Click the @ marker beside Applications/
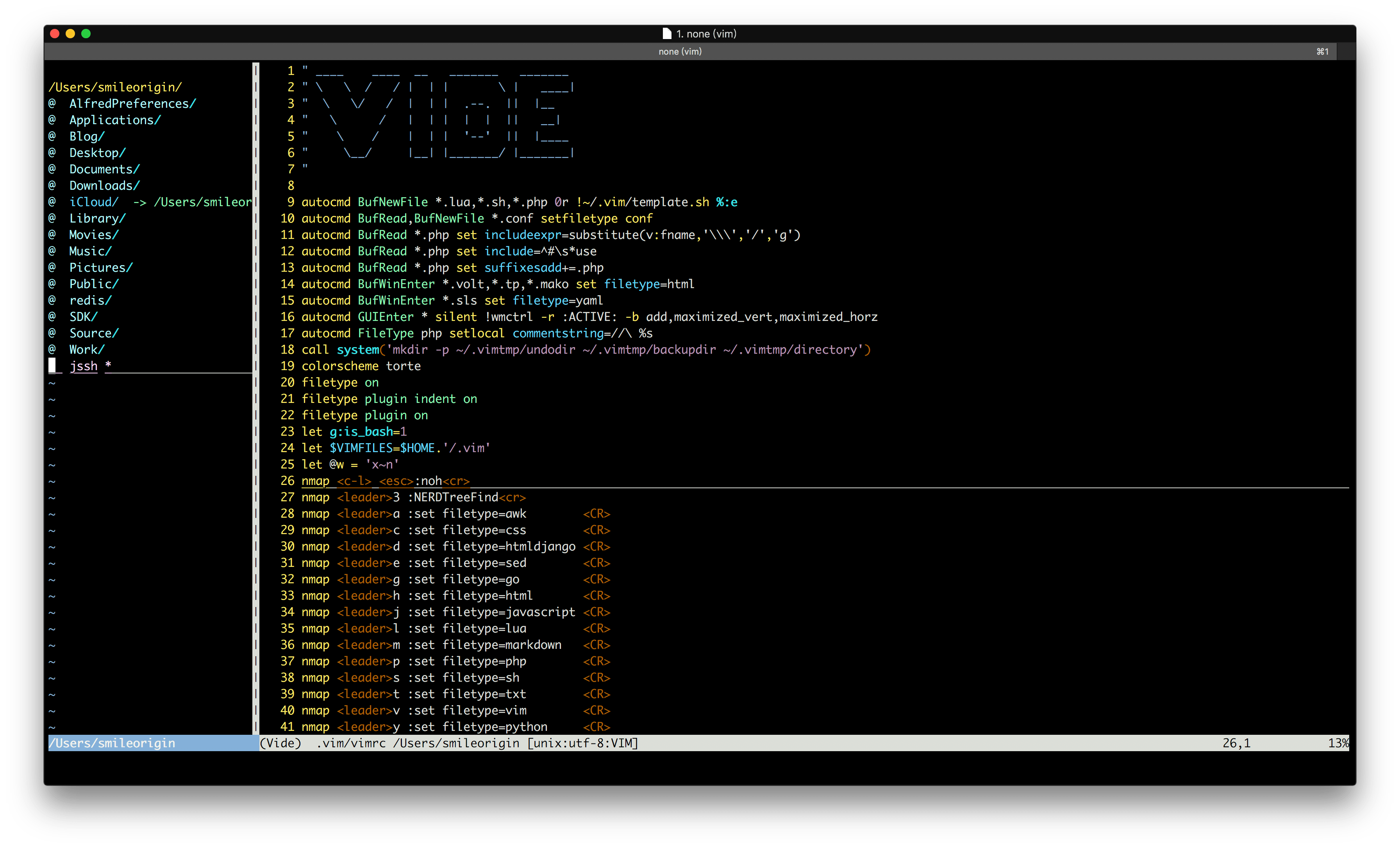This screenshot has width=1400, height=848. 52,120
